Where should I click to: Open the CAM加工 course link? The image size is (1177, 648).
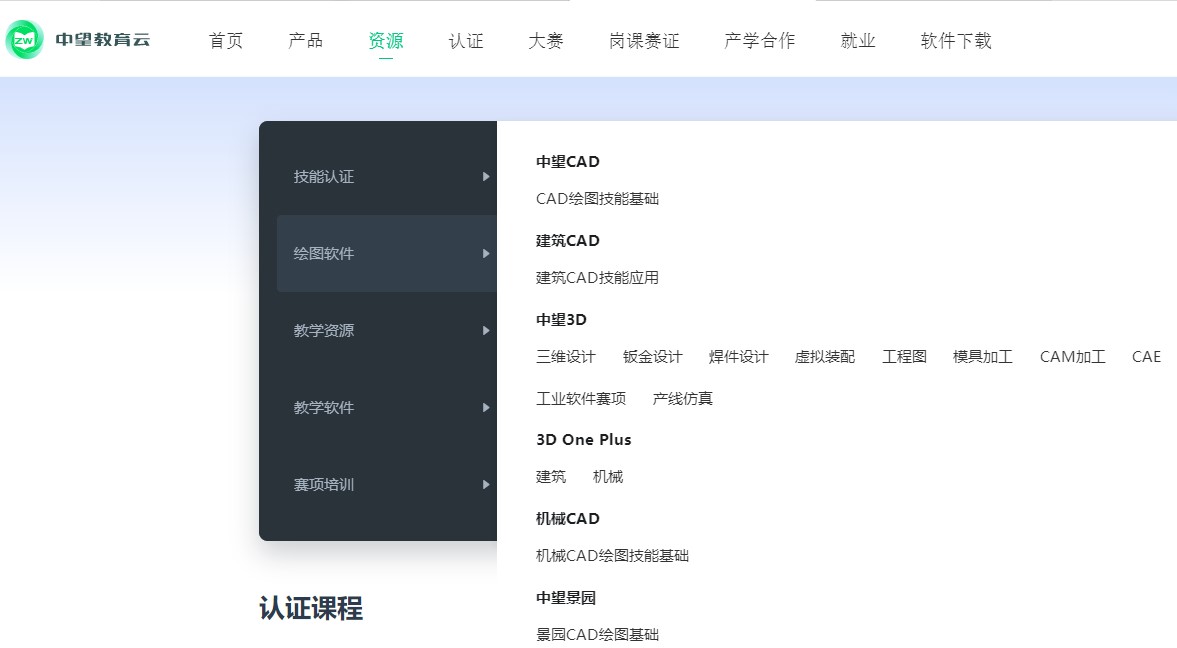pos(1072,357)
